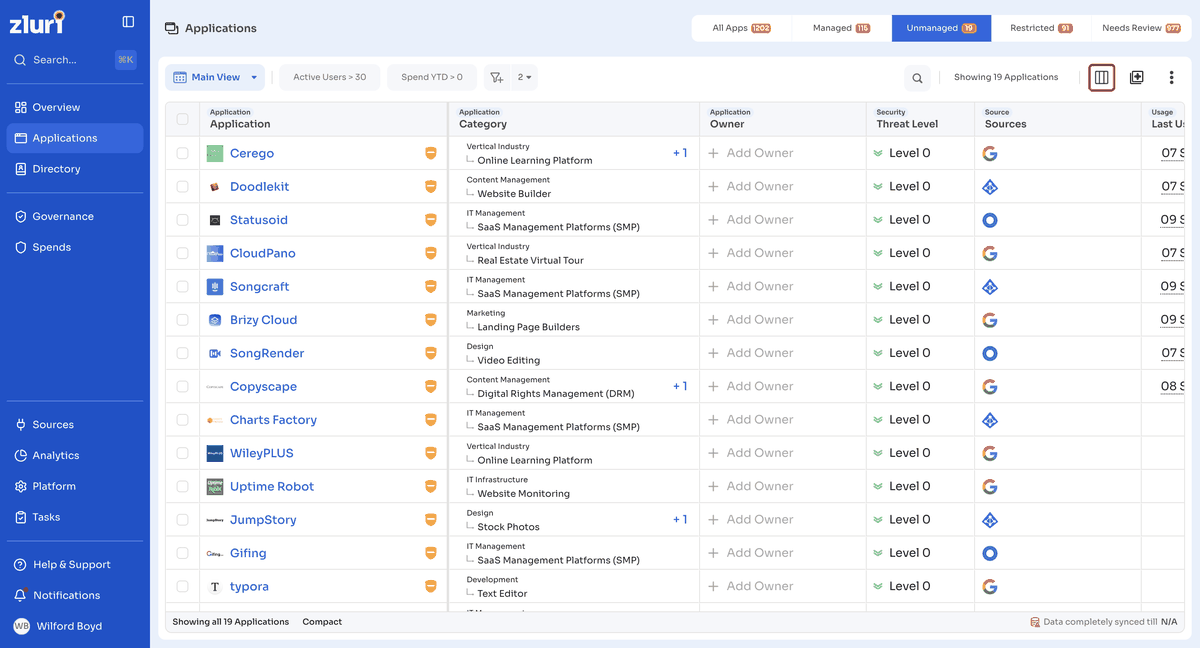Open the Spend YTD > 0 filter
1200x648 pixels.
[432, 77]
